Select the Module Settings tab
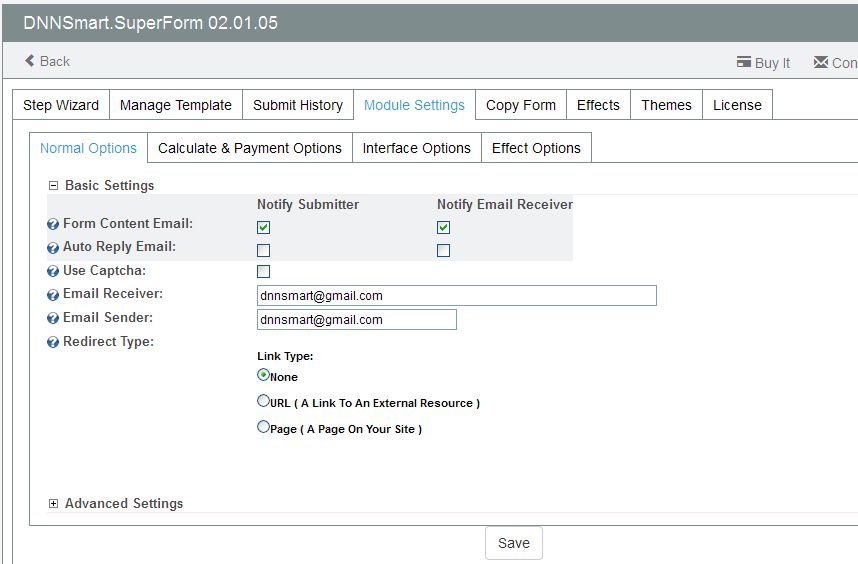Image resolution: width=858 pixels, height=564 pixels. pos(414,104)
